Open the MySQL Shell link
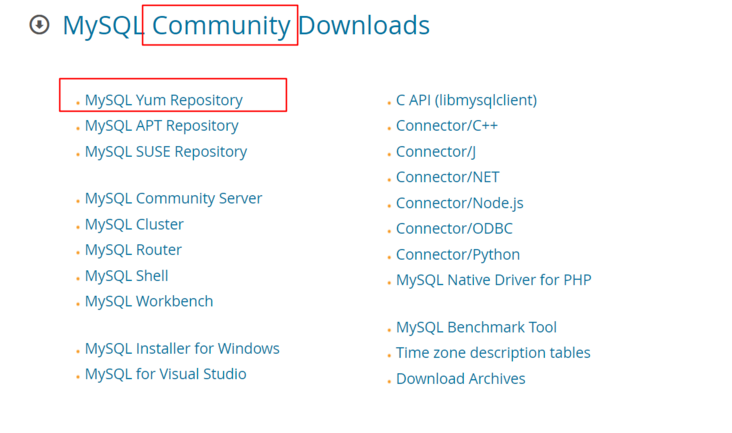732x433 pixels. [x=127, y=276]
